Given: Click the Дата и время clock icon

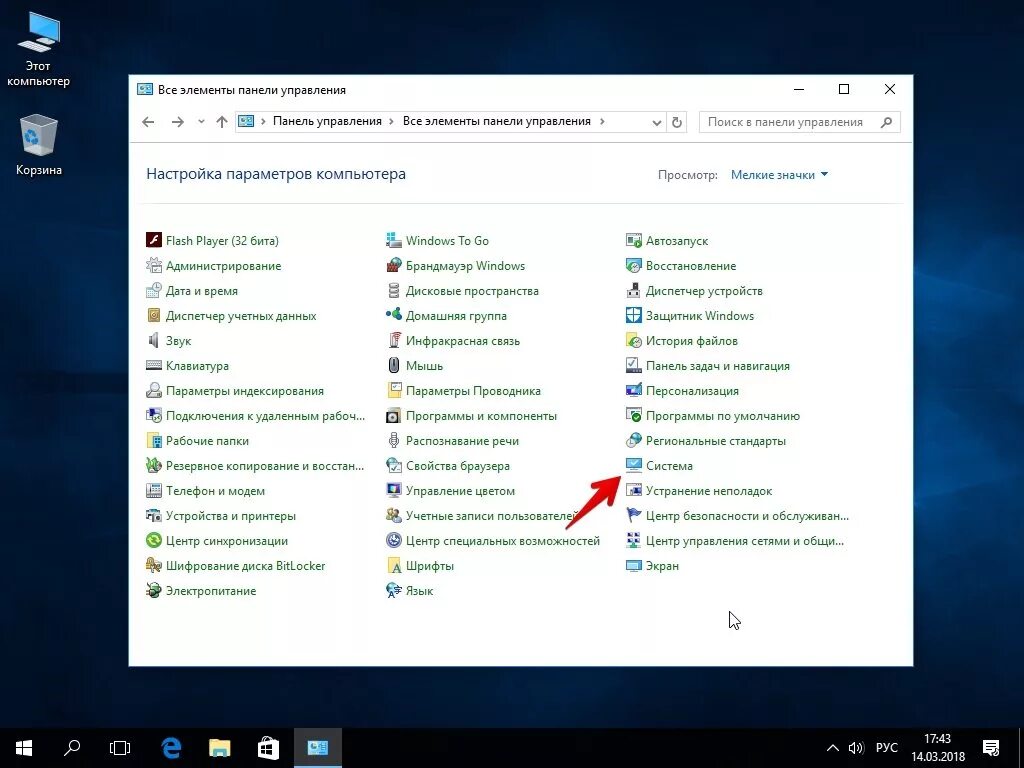Looking at the screenshot, I should (x=153, y=291).
